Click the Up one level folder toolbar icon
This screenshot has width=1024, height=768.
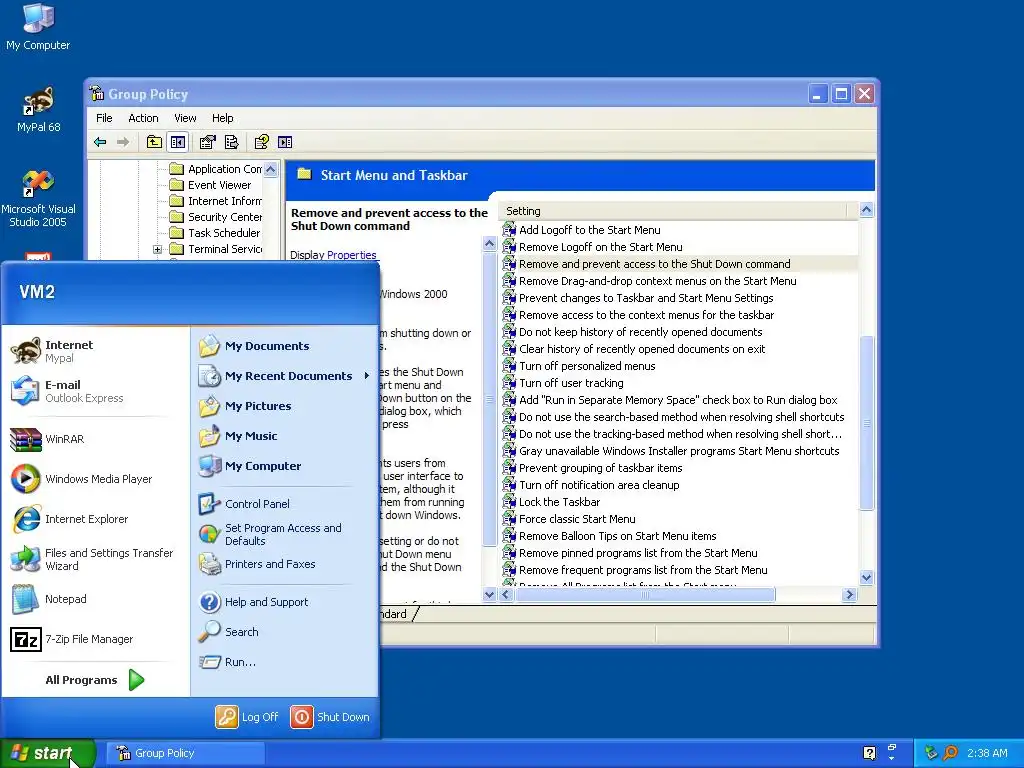click(154, 142)
